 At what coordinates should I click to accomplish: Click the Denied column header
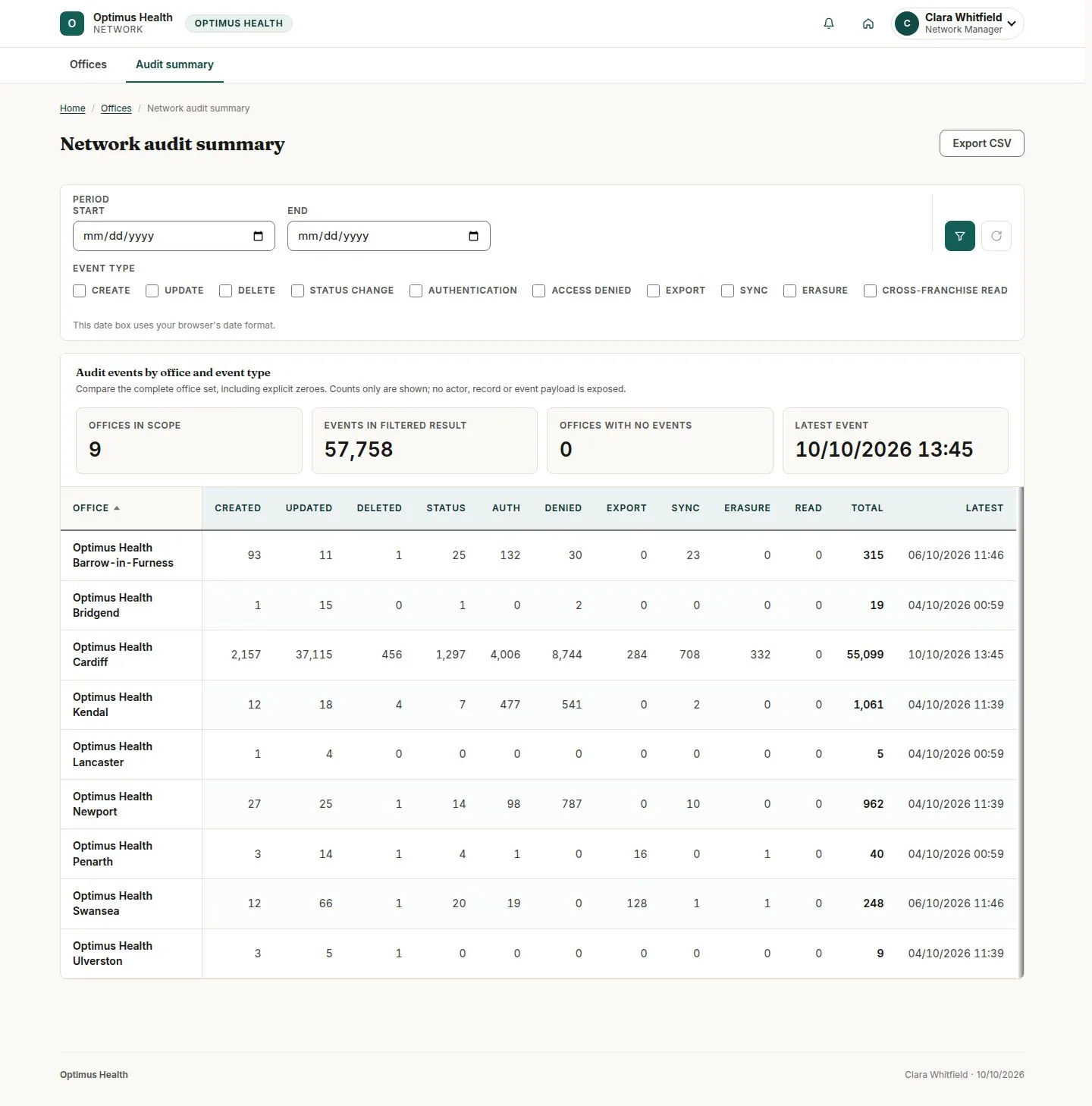[563, 508]
